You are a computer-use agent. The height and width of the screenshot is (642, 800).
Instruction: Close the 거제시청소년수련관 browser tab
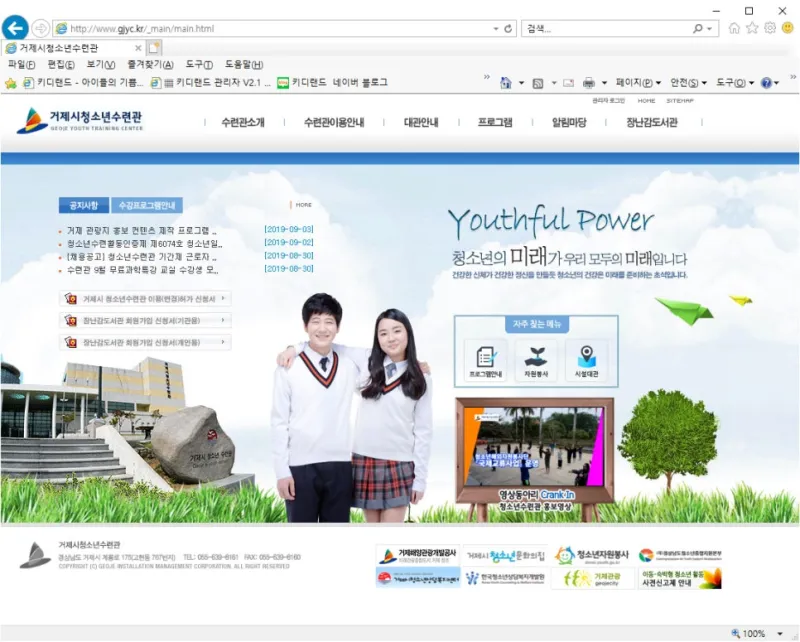pos(138,48)
